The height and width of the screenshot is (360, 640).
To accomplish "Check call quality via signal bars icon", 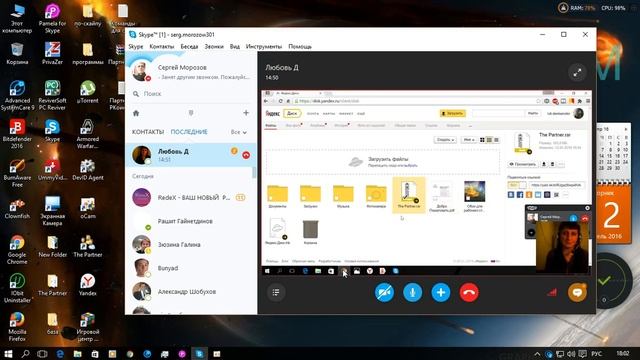I will pos(552,292).
